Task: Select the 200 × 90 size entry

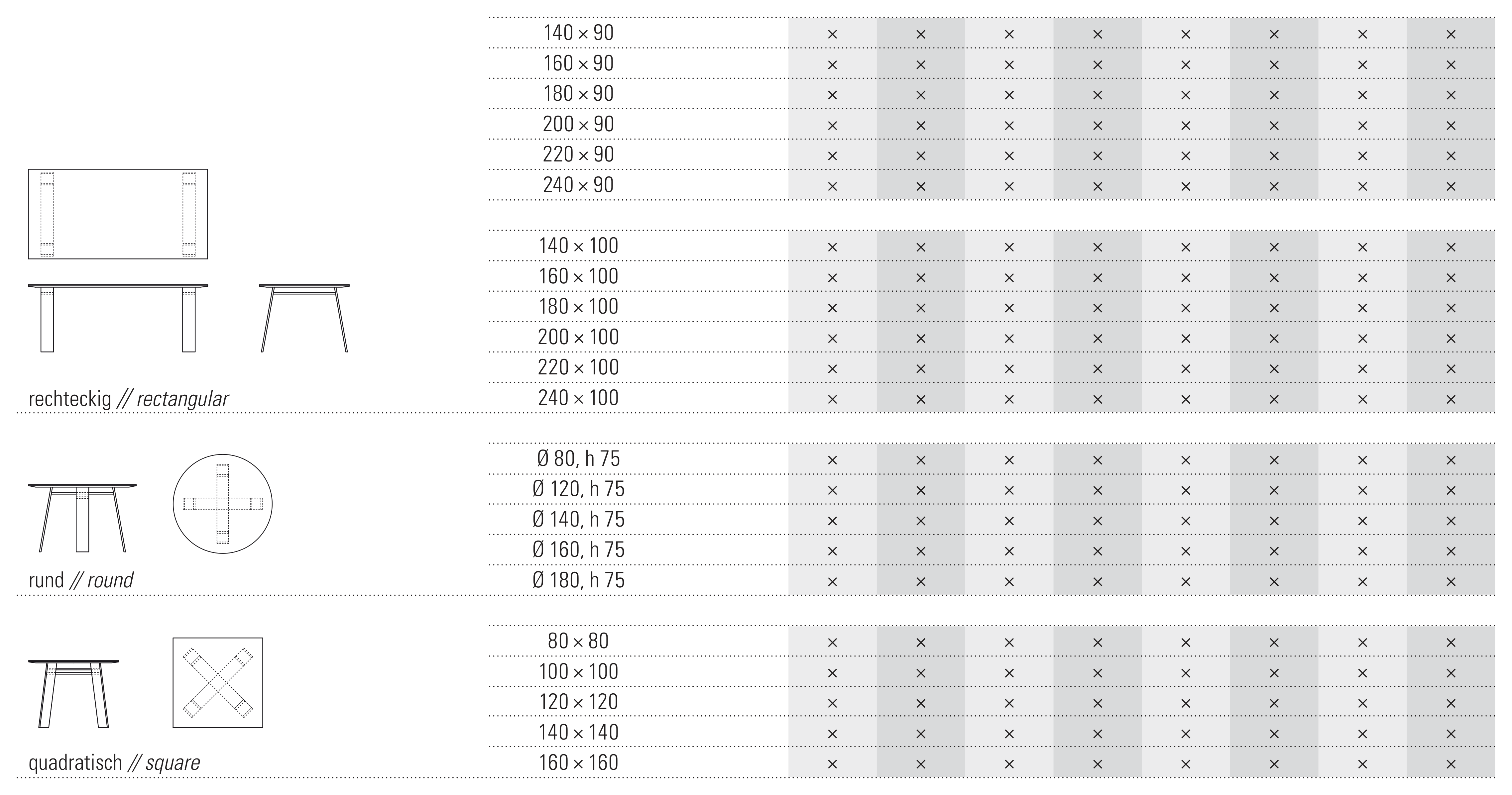Action: pyautogui.click(x=578, y=124)
